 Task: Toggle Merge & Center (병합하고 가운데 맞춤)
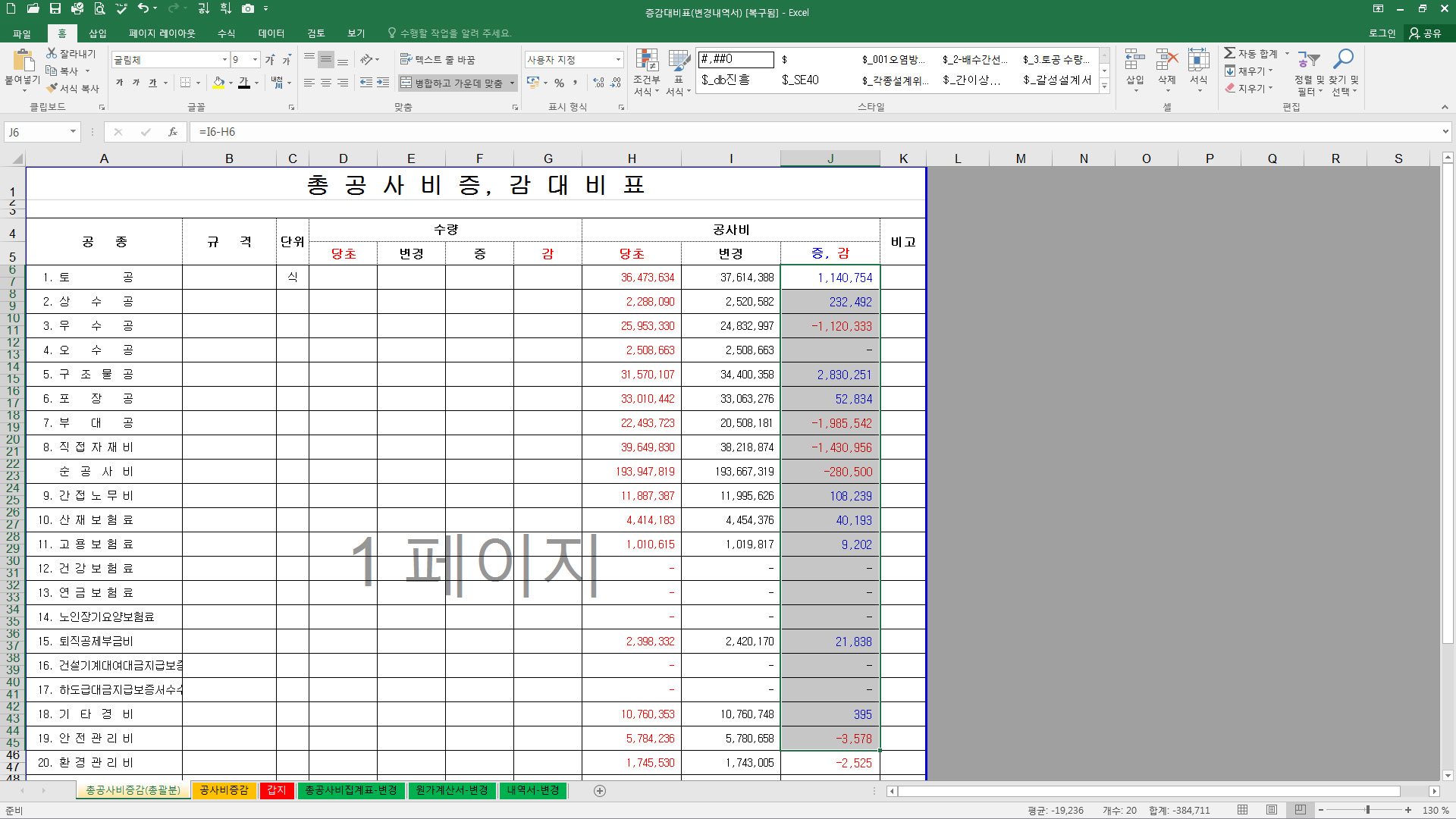point(452,83)
